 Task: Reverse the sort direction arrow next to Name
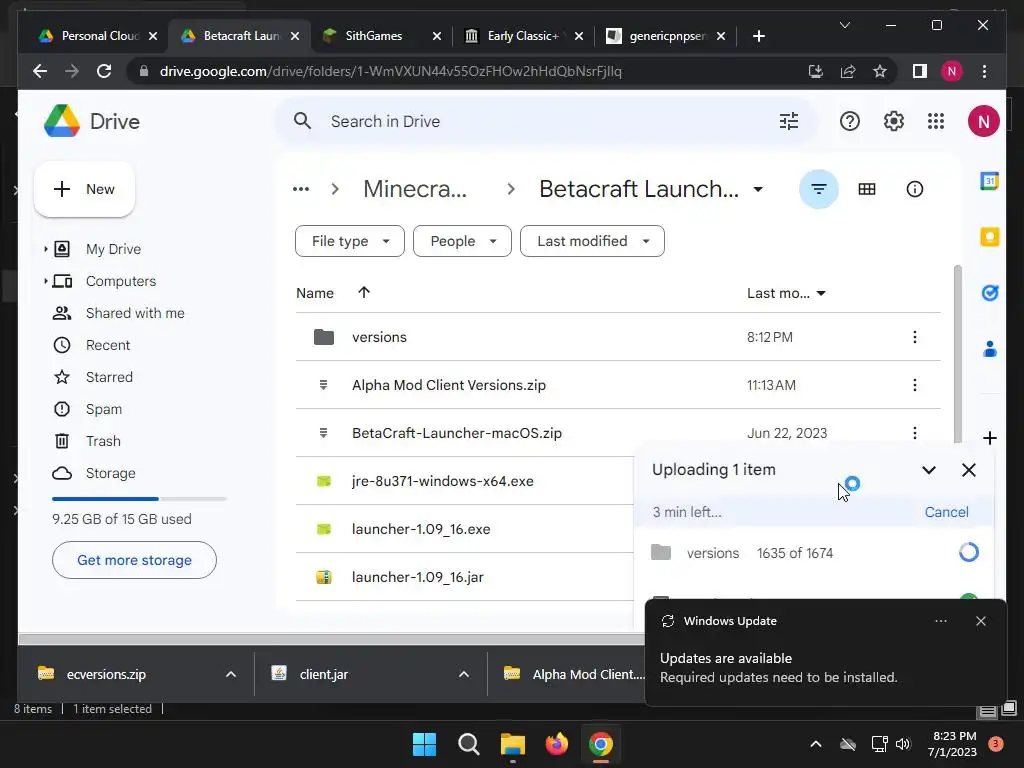(364, 293)
